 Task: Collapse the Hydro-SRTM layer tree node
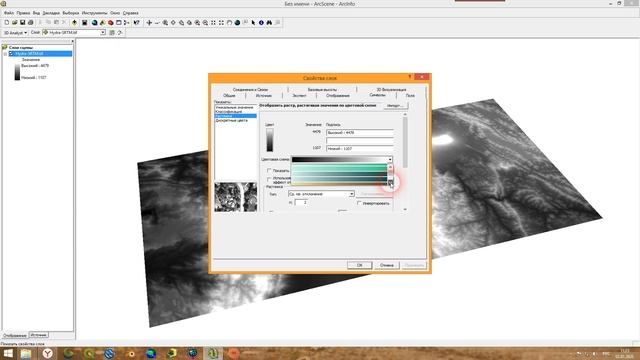click(x=5, y=53)
